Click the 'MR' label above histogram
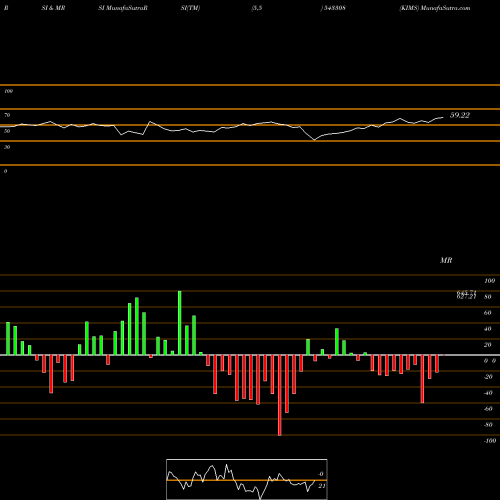The width and height of the screenshot is (500, 500). pyautogui.click(x=446, y=260)
